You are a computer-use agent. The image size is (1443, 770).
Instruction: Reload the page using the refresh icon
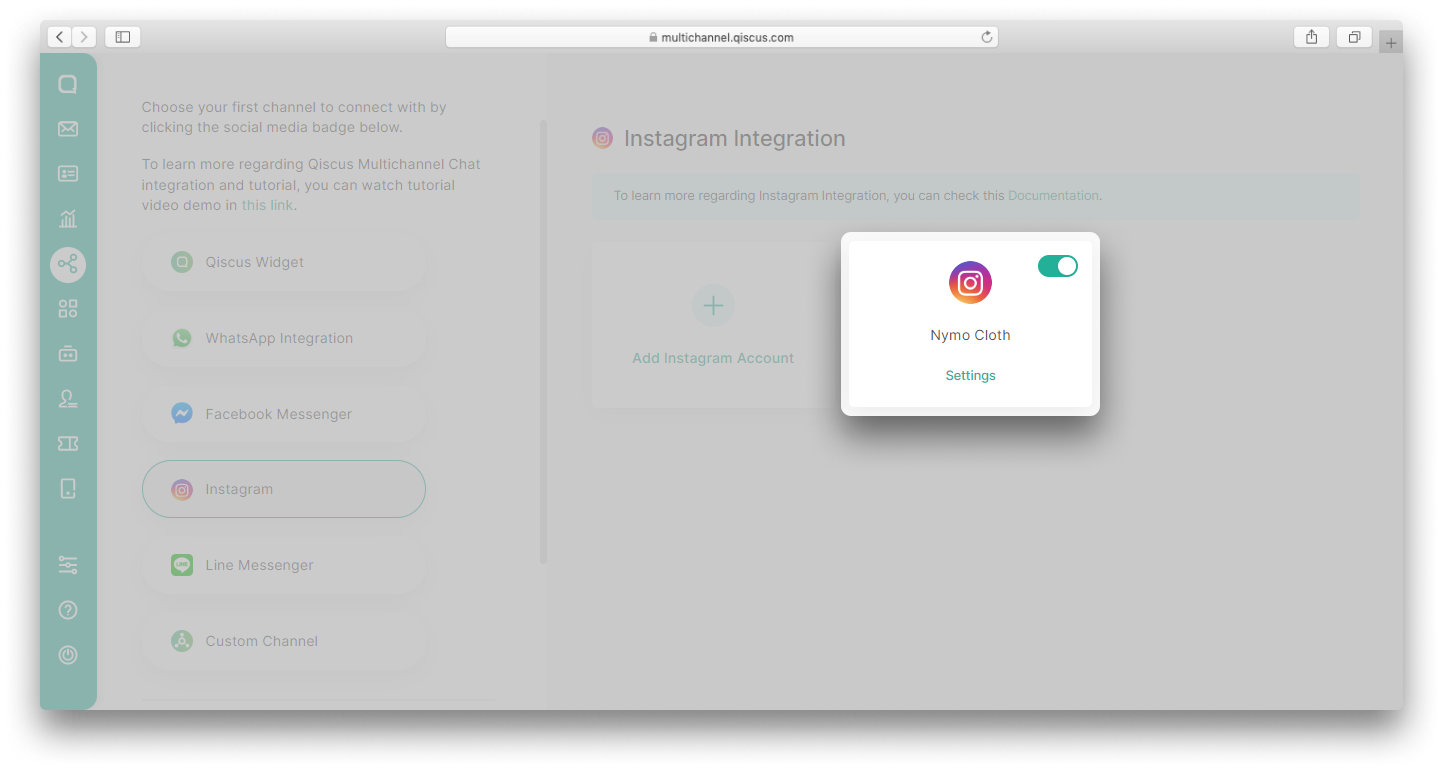tap(986, 37)
